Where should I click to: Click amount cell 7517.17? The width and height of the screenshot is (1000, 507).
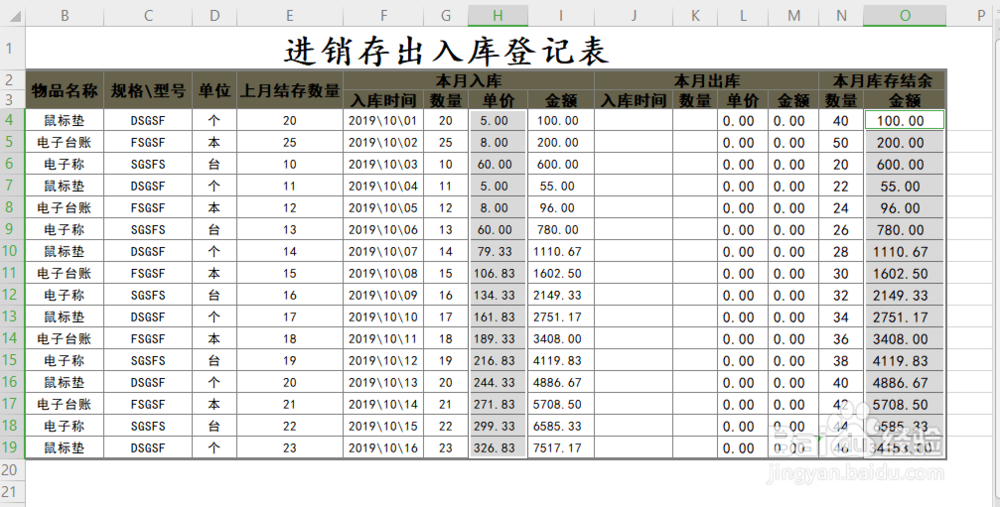[x=561, y=448]
